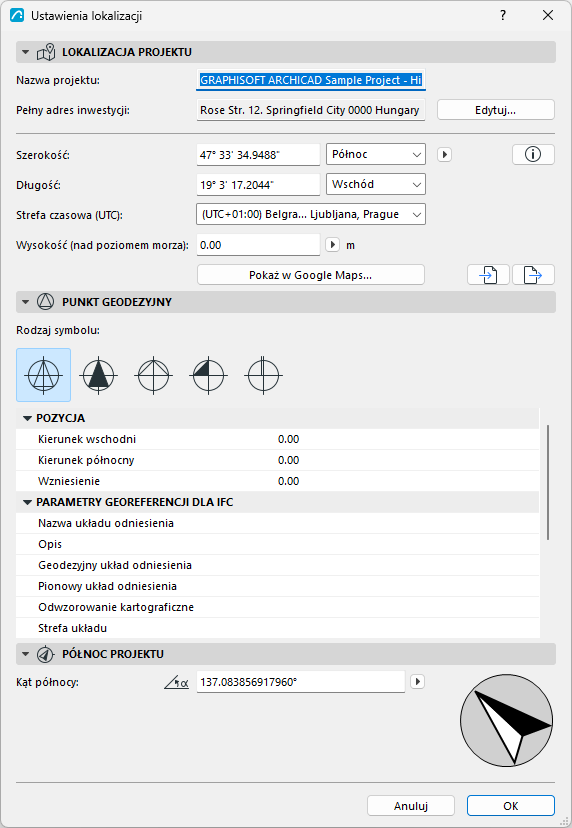Collapse the PÓŁNOC PROJEKTU section
The width and height of the screenshot is (572, 828).
(x=25, y=654)
